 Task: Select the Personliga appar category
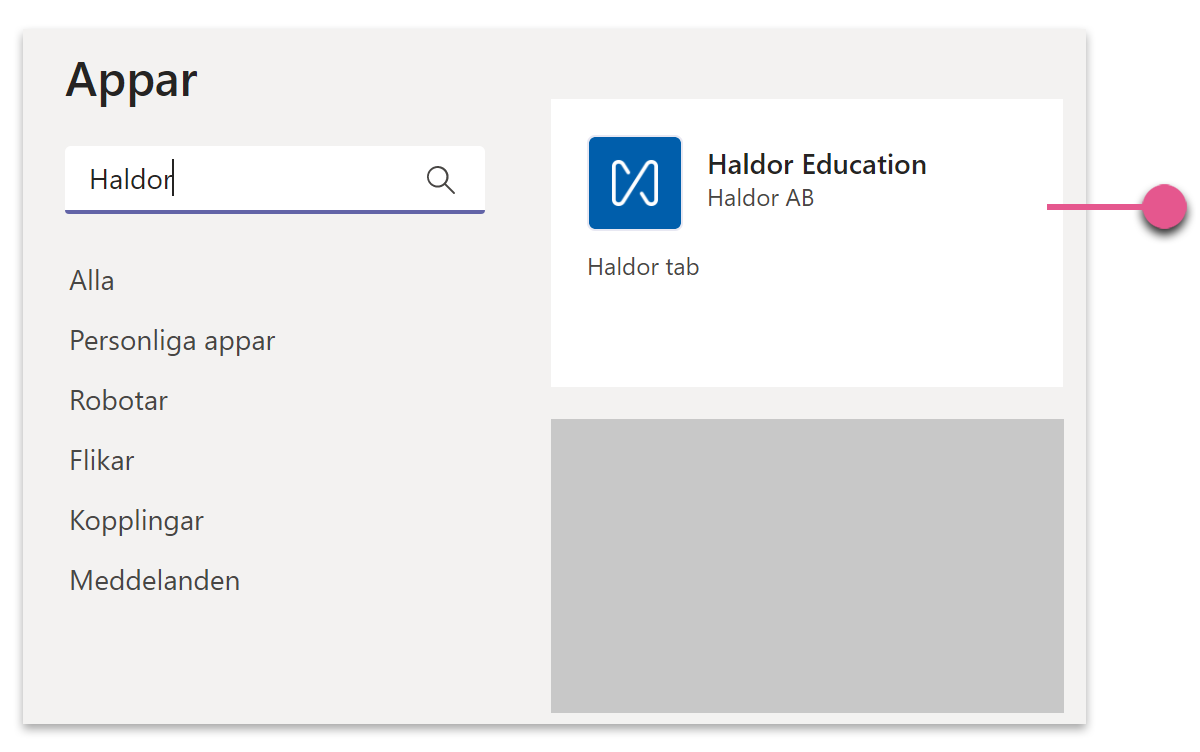tap(172, 342)
